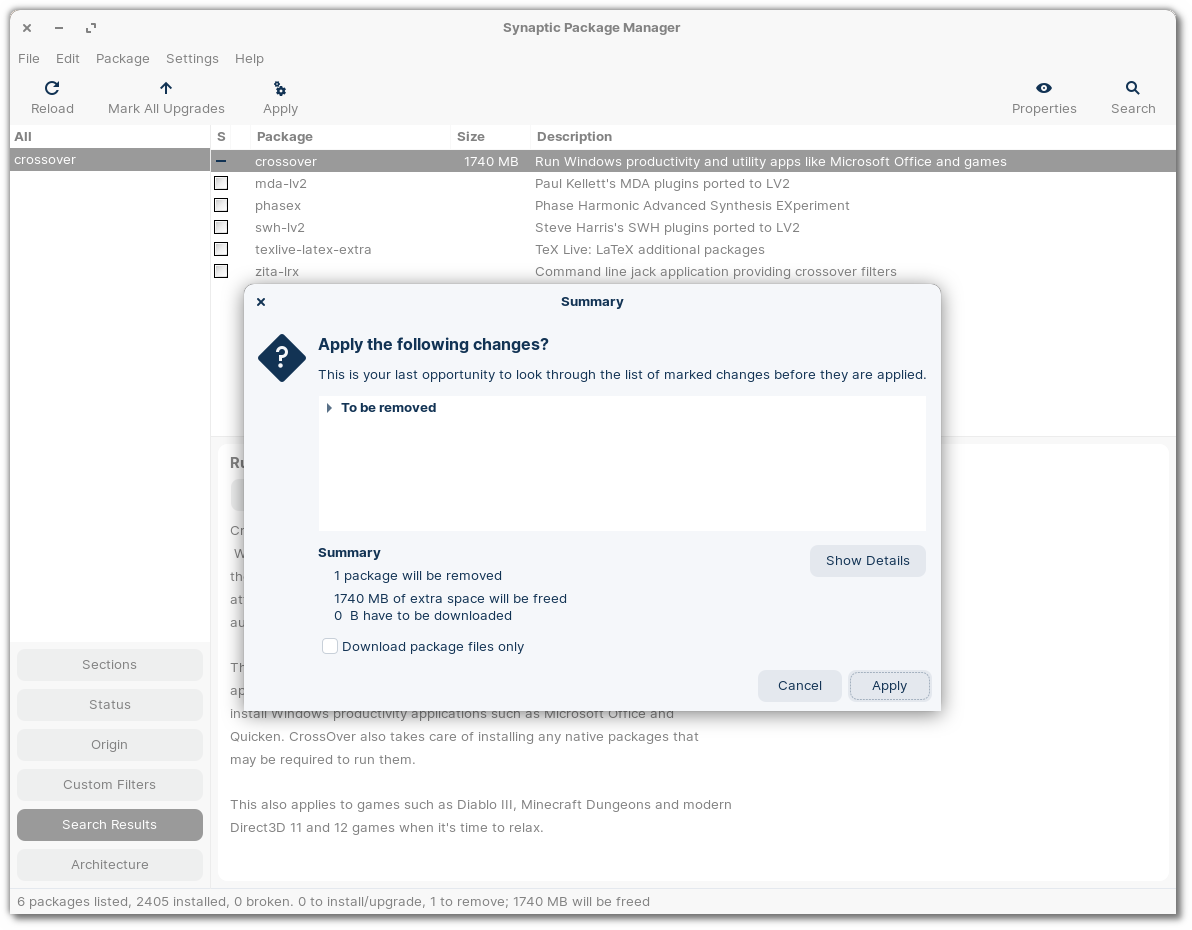Select the zita-lrx package name
This screenshot has height=930, width=1192.
(277, 271)
